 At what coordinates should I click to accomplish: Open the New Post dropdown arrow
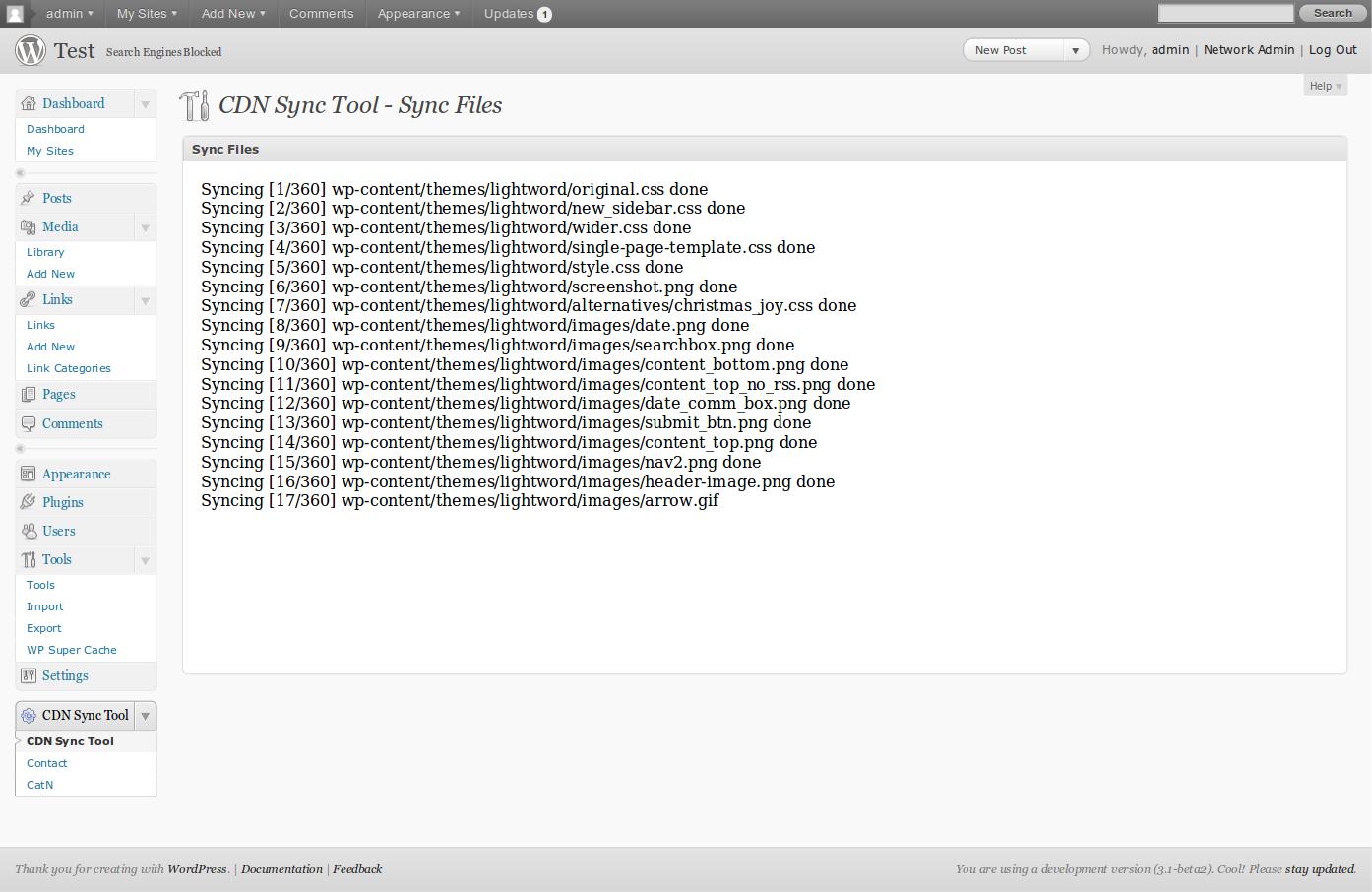coord(1076,50)
